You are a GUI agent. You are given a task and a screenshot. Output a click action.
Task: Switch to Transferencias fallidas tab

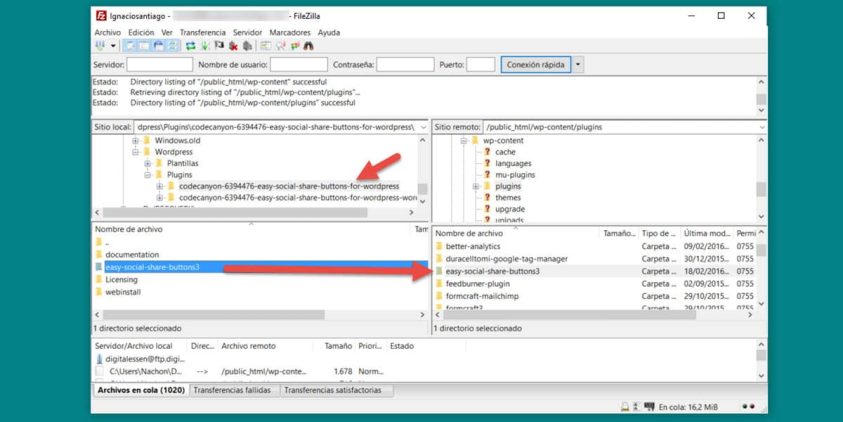pyautogui.click(x=232, y=390)
